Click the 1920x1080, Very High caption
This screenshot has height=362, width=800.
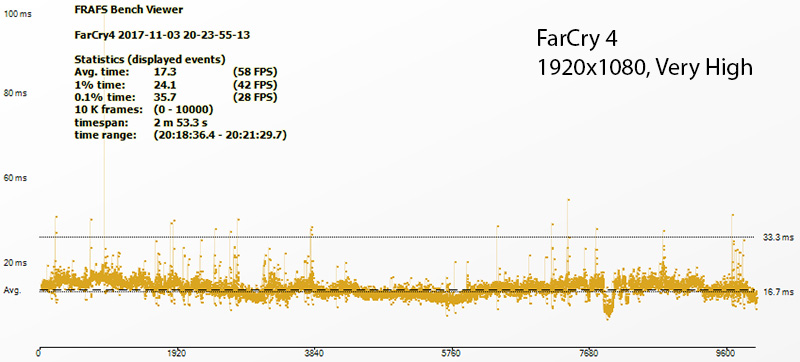pyautogui.click(x=644, y=67)
